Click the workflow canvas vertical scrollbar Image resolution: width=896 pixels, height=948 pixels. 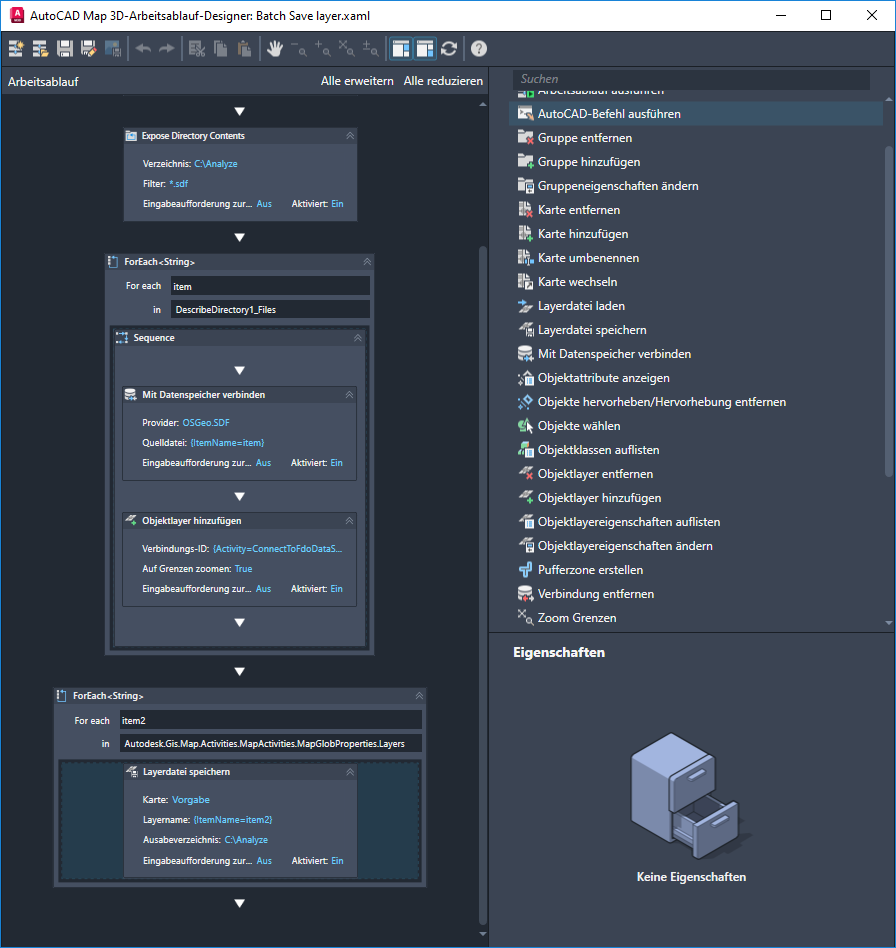tap(482, 585)
